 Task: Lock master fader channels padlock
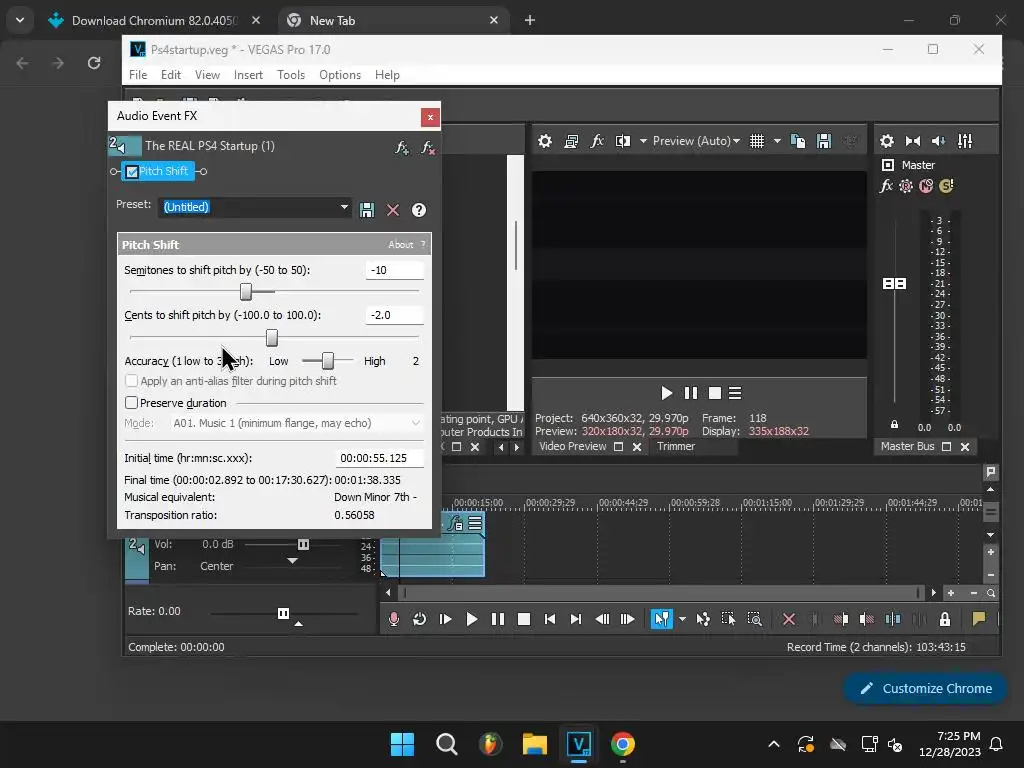[x=895, y=424]
